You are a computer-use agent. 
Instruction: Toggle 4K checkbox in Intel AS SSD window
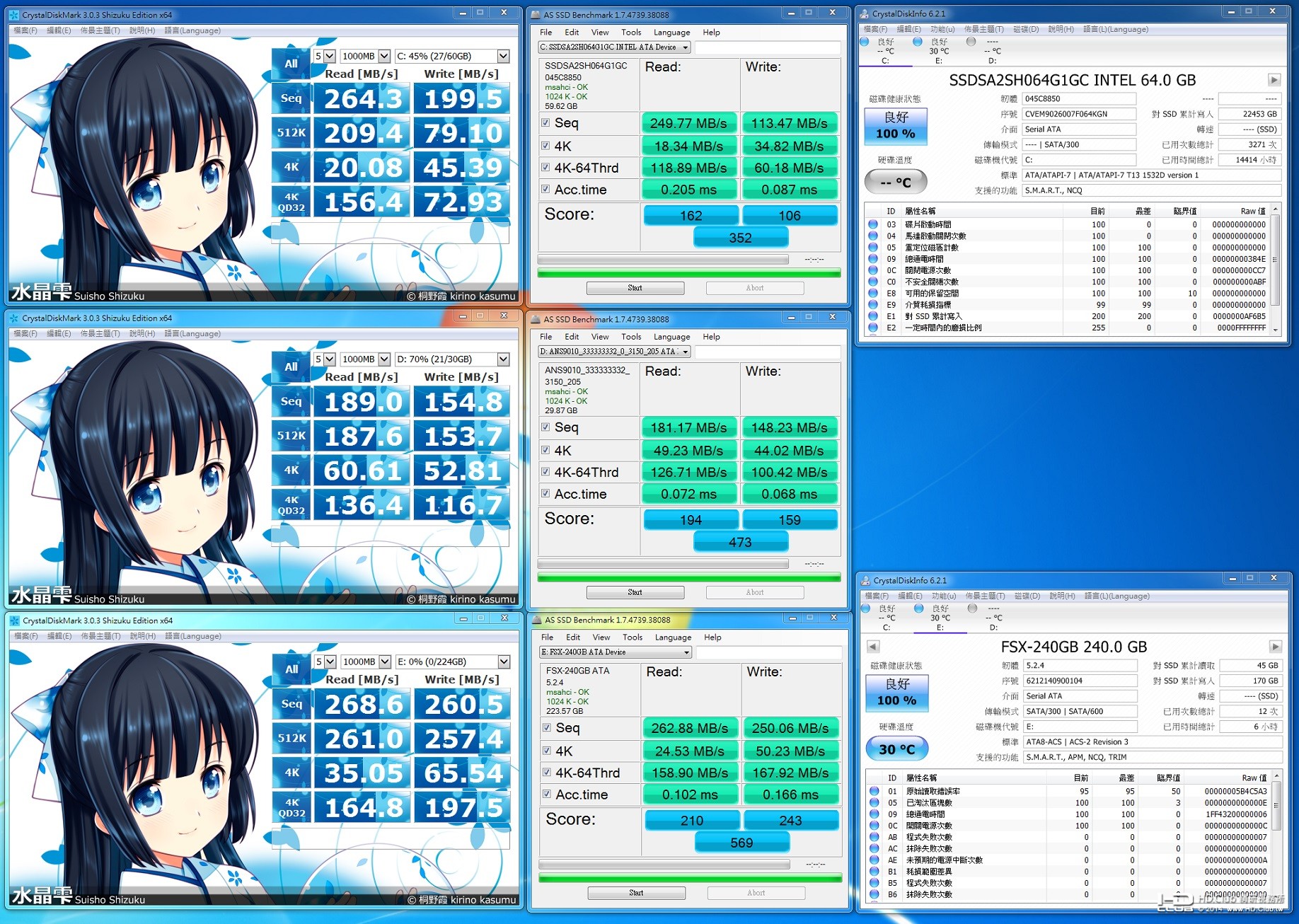coord(545,146)
